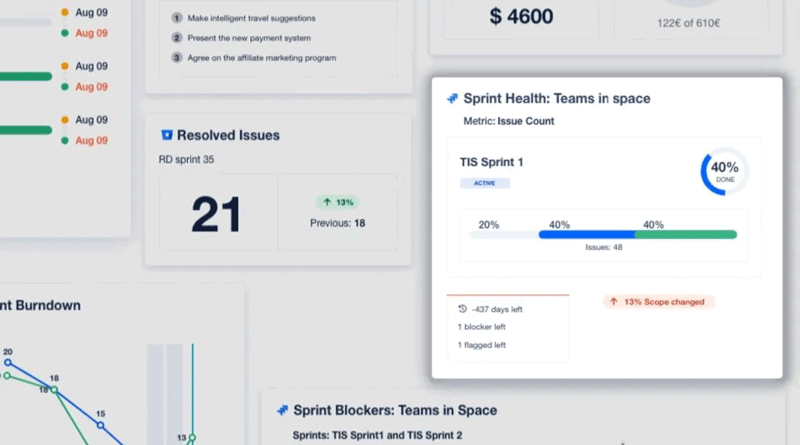Image resolution: width=800 pixels, height=445 pixels.
Task: Click the 13% Scope changed badge
Action: point(659,301)
